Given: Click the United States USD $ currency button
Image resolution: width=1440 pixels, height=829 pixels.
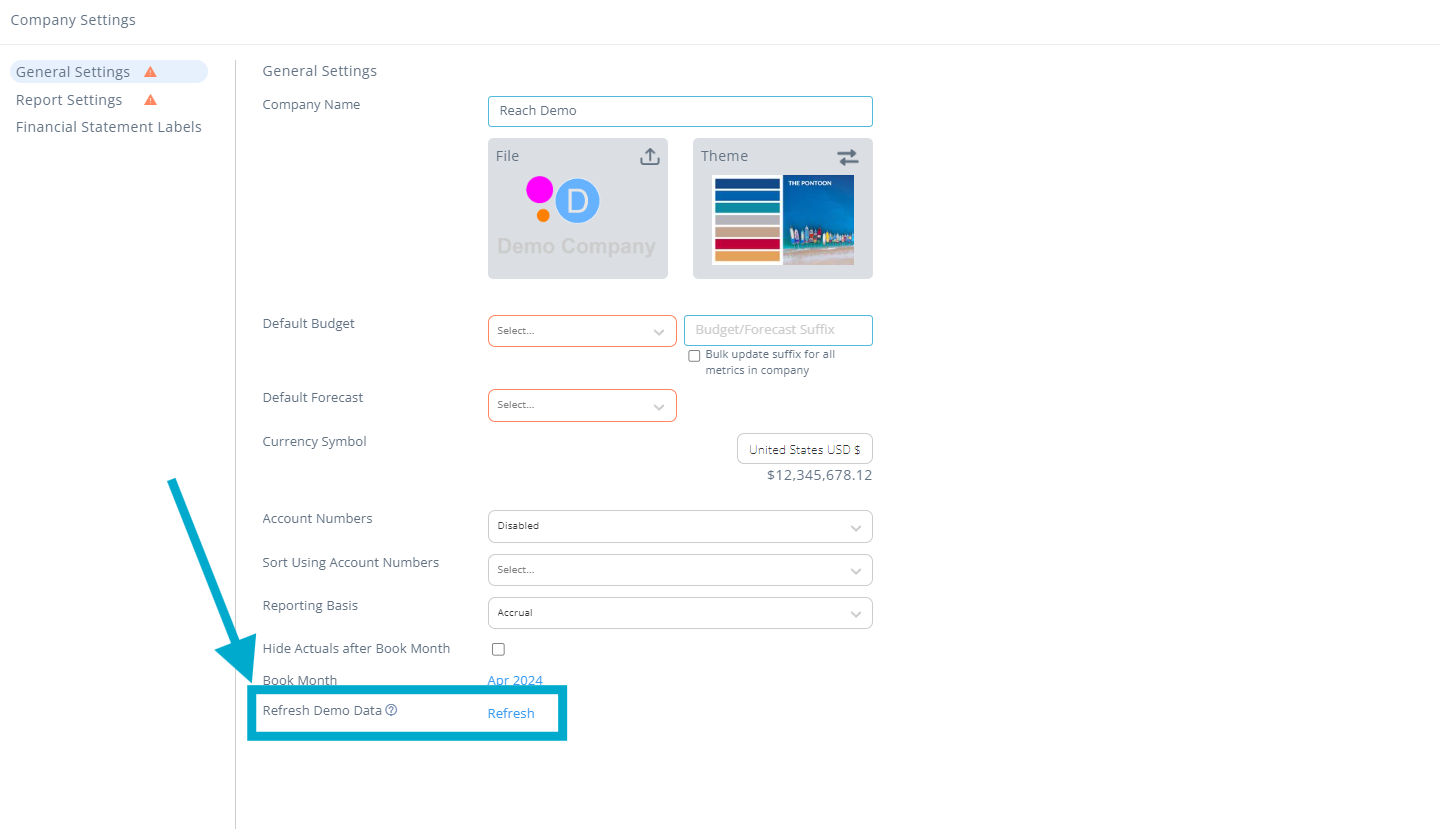Looking at the screenshot, I should (804, 449).
